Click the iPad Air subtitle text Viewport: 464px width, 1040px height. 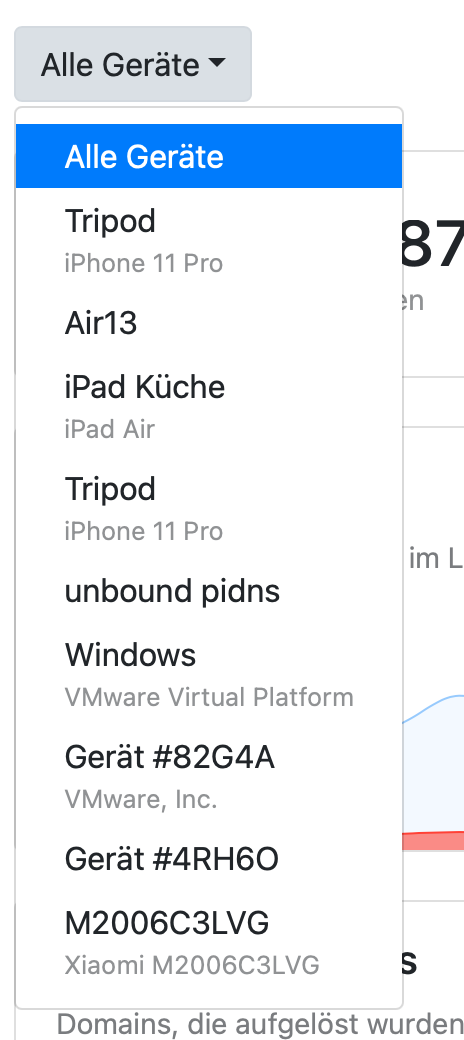tap(109, 429)
